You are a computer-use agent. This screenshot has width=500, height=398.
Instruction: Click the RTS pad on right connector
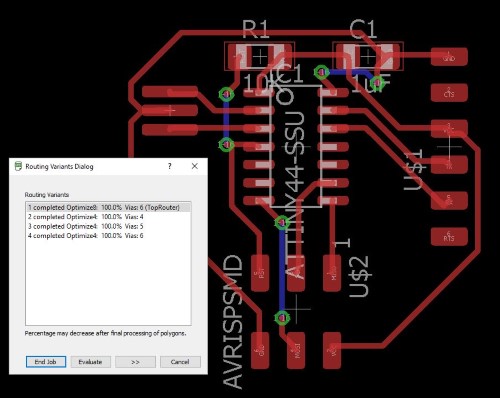[449, 237]
